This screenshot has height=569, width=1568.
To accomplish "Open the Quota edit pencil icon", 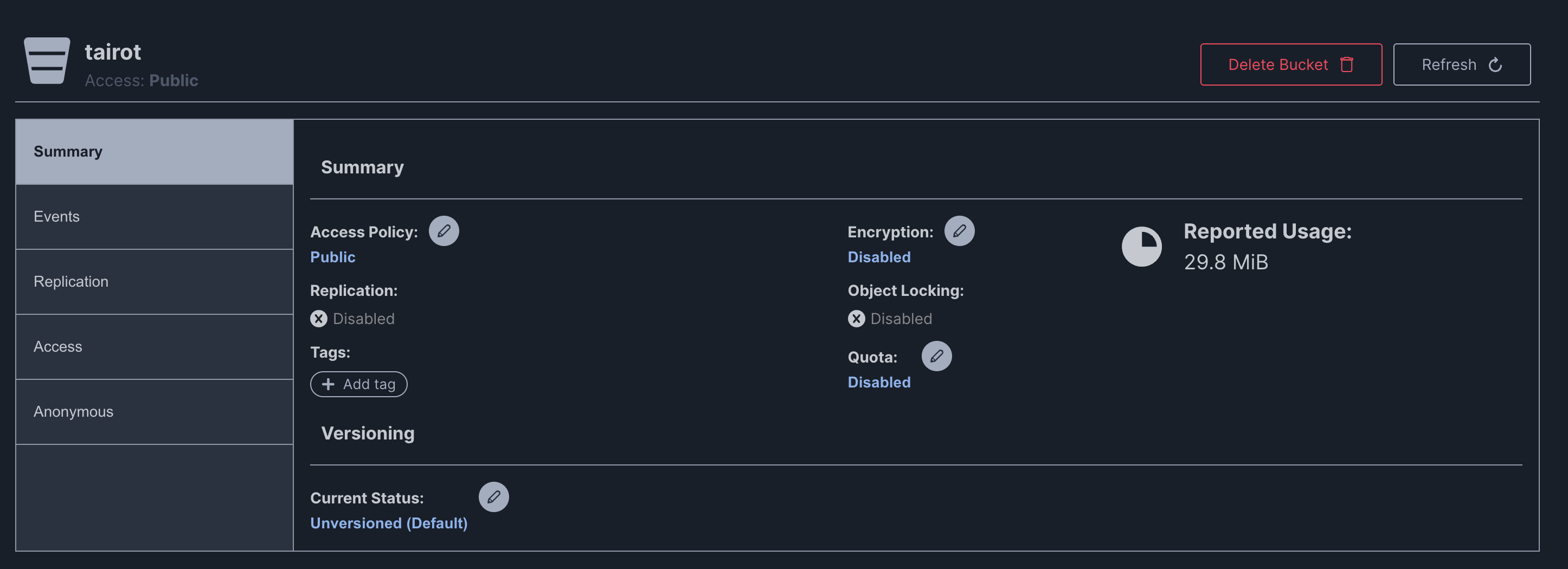I will point(936,356).
